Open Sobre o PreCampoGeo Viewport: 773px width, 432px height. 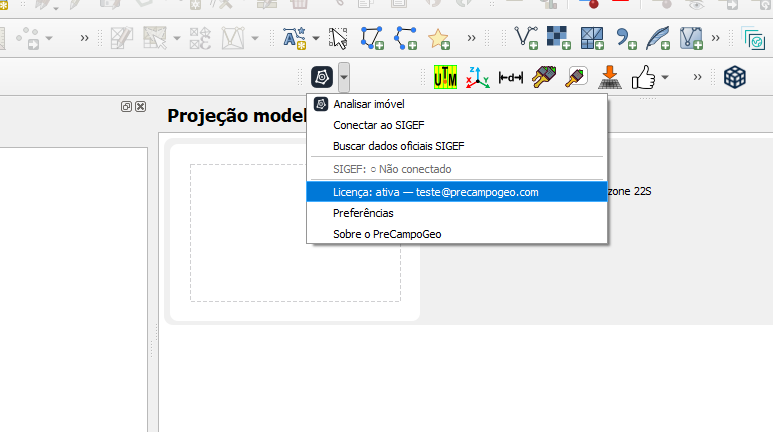coord(457,234)
